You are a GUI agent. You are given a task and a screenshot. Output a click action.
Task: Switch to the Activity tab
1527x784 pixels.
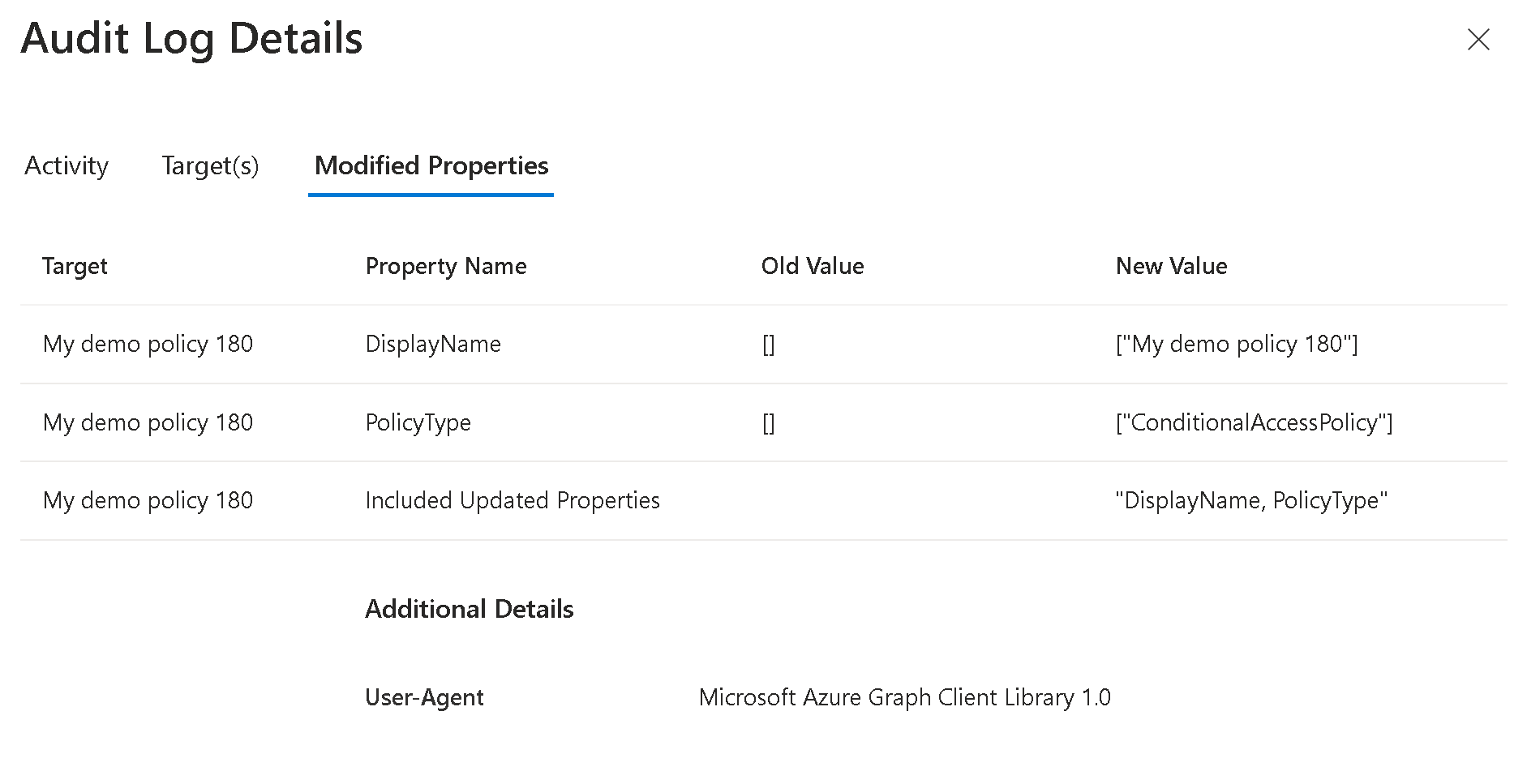(66, 166)
